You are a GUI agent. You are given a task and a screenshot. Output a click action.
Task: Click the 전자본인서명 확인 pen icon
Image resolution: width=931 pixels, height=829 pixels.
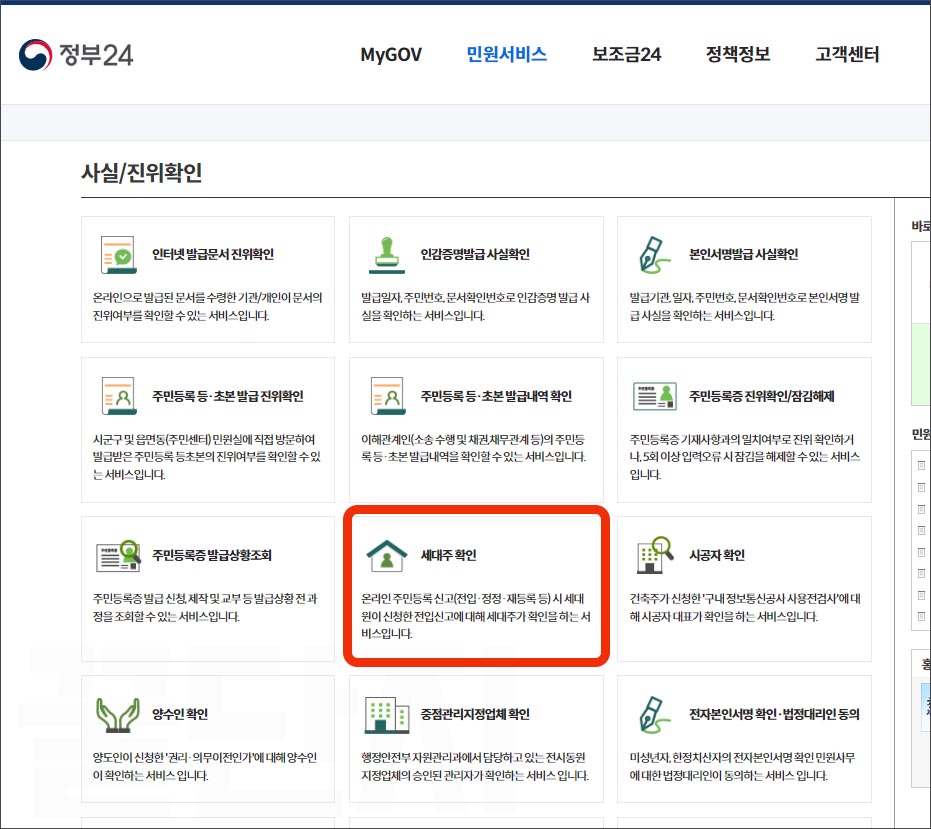coord(654,714)
